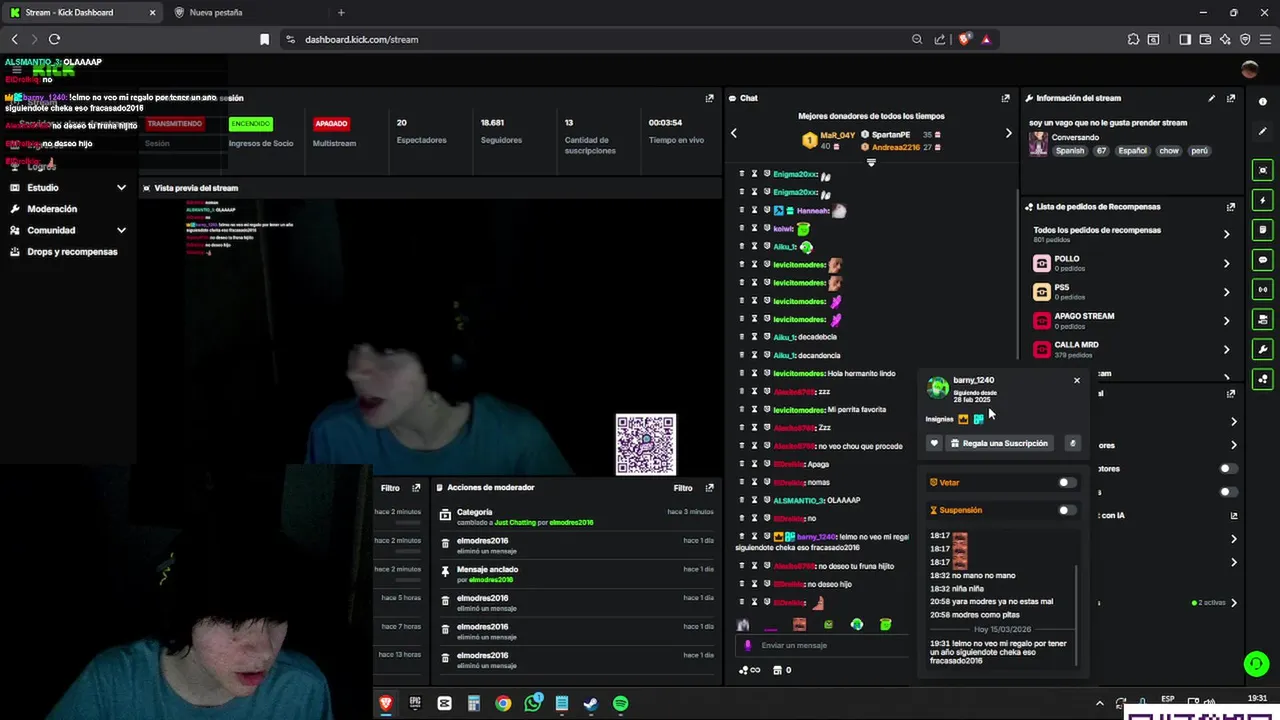Toggle the document sidebar icon
This screenshot has height=720, width=1280.
[1263, 230]
